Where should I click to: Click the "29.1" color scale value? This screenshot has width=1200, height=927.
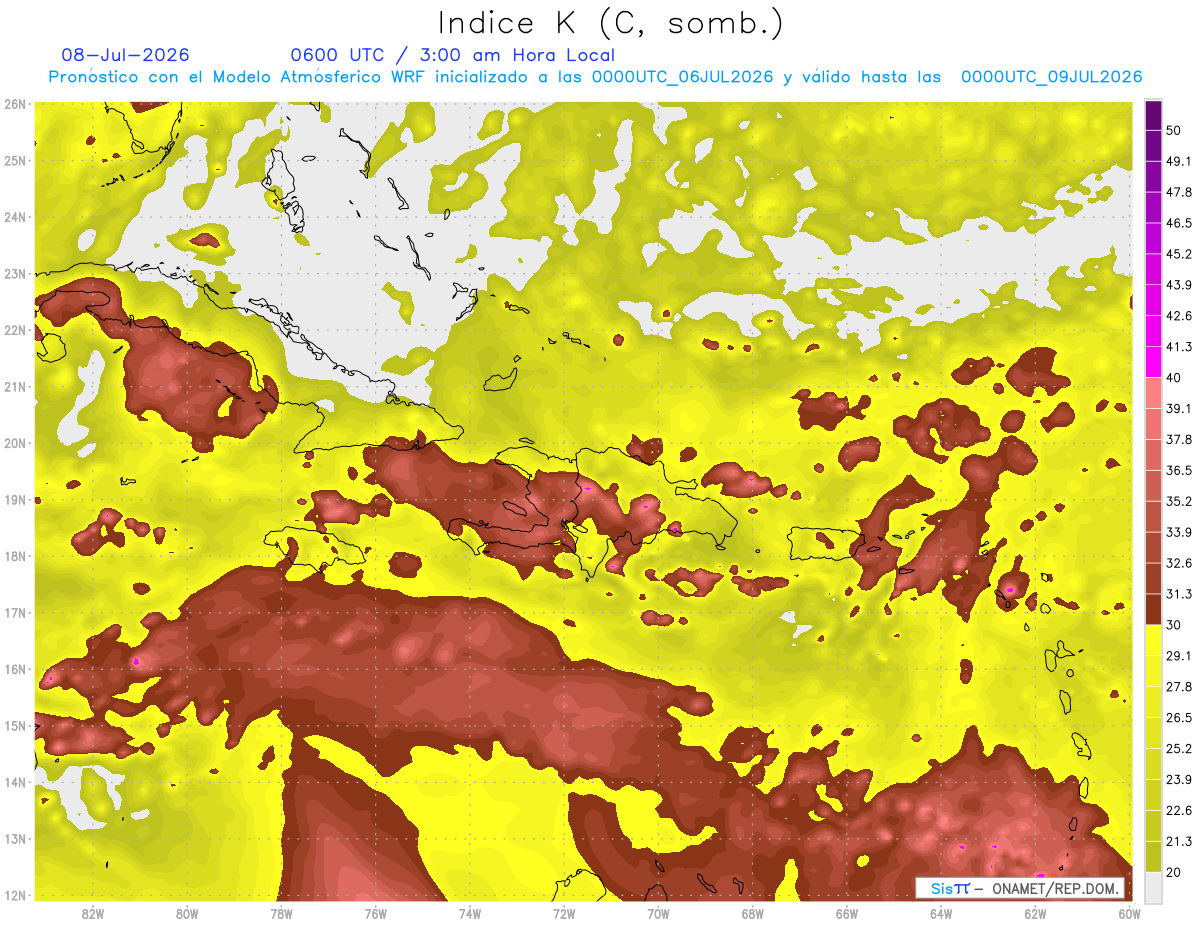1178,656
